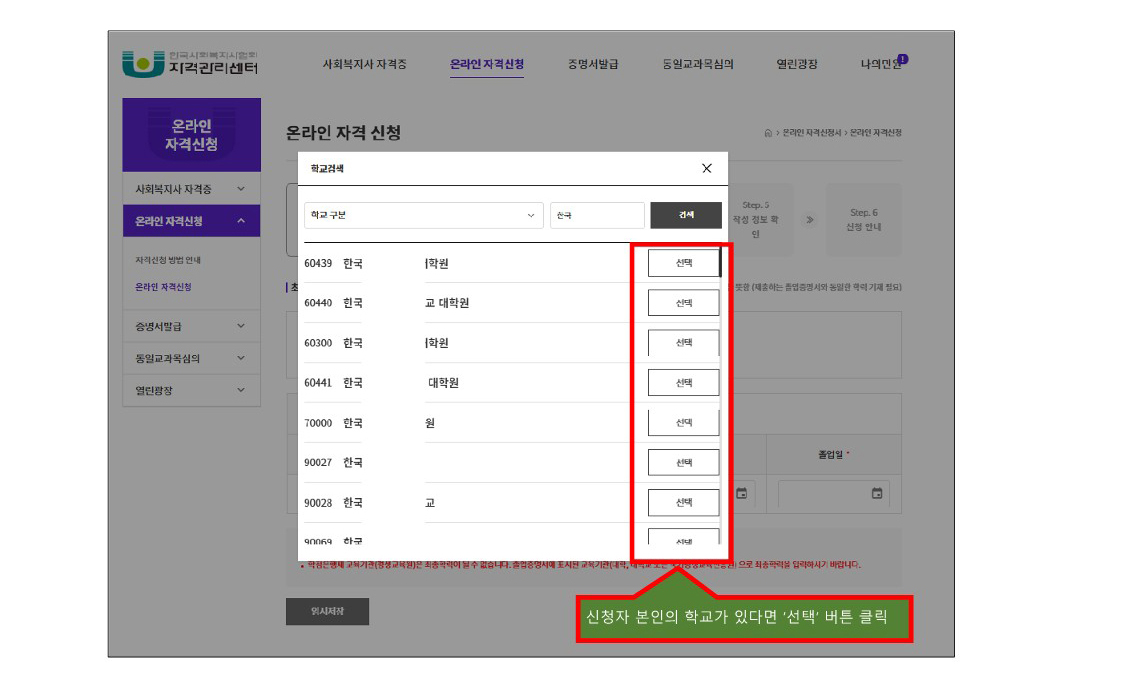The width and height of the screenshot is (1123, 688).
Task: Collapse the 온라인 자격신청 sidebar section
Action: click(191, 221)
